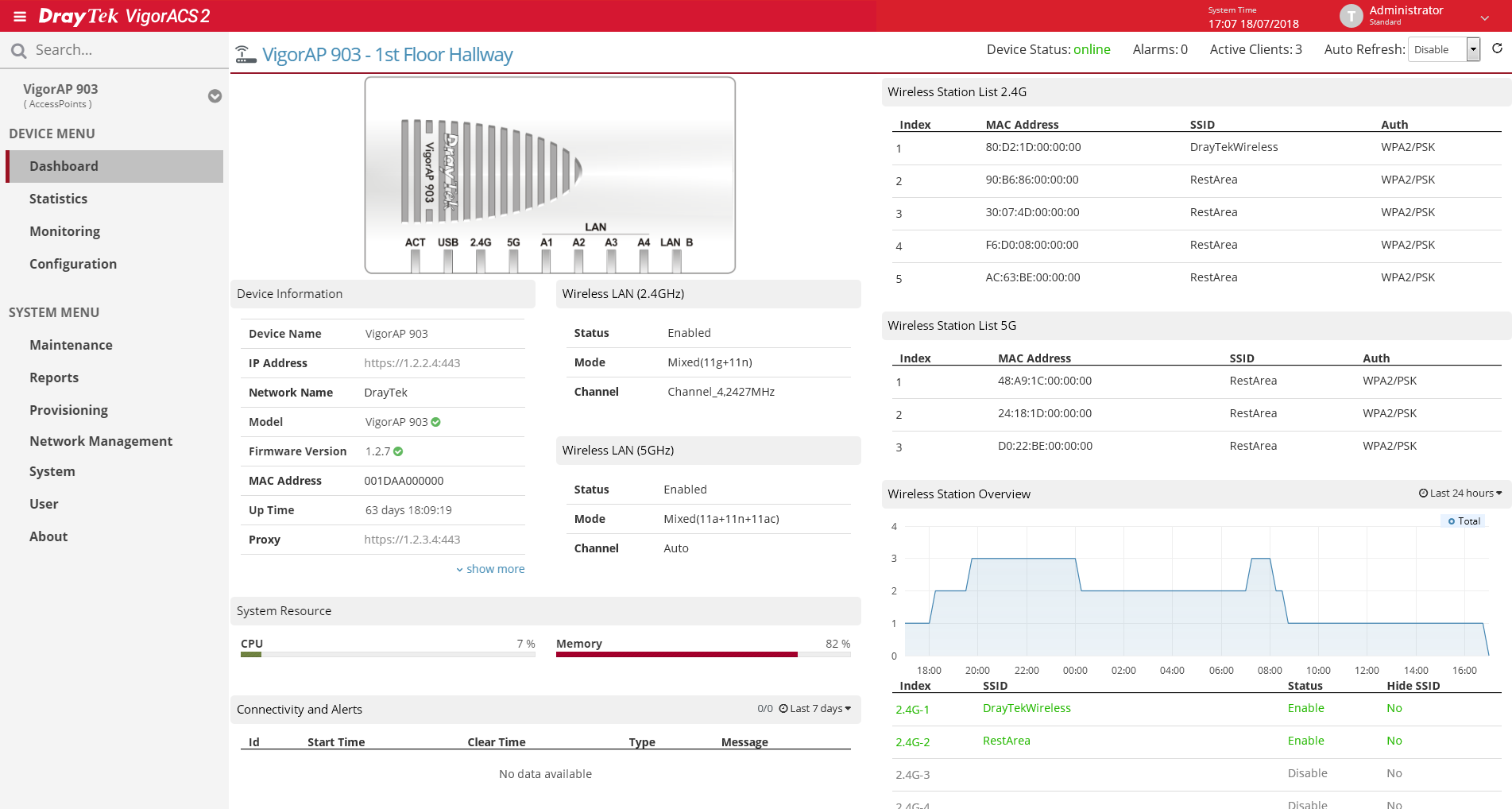The width and height of the screenshot is (1512, 809).
Task: Click MAC address 80:D2:1D:00:00:00
Action: [x=1033, y=147]
